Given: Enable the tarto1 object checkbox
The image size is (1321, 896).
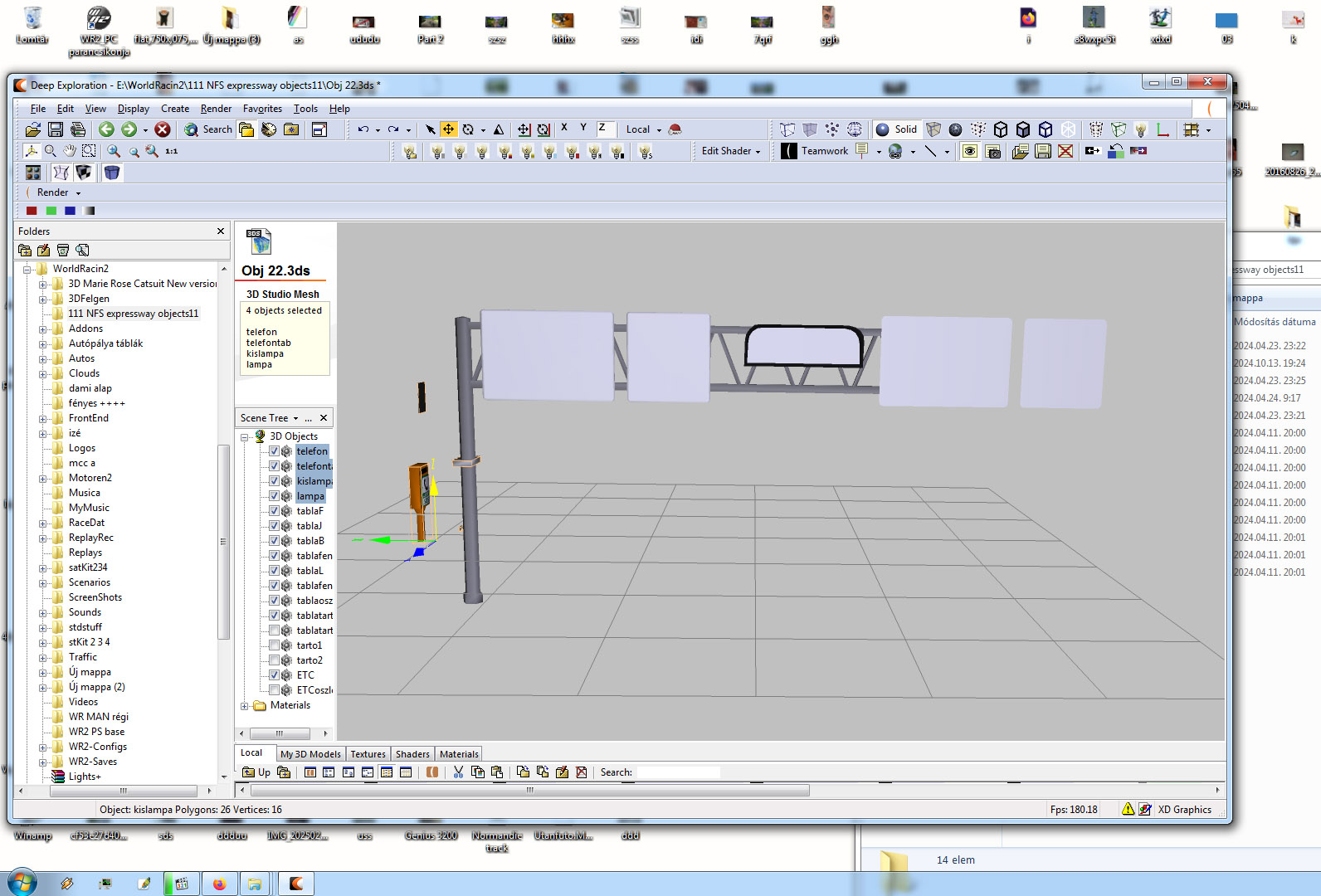Looking at the screenshot, I should point(274,645).
